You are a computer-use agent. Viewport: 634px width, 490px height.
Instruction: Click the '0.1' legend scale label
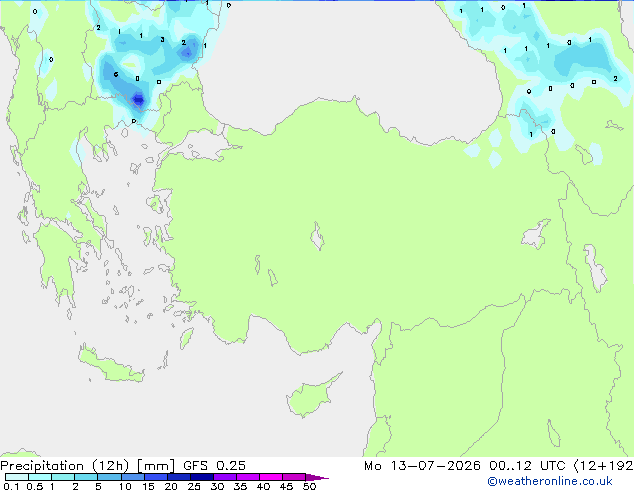point(11,486)
